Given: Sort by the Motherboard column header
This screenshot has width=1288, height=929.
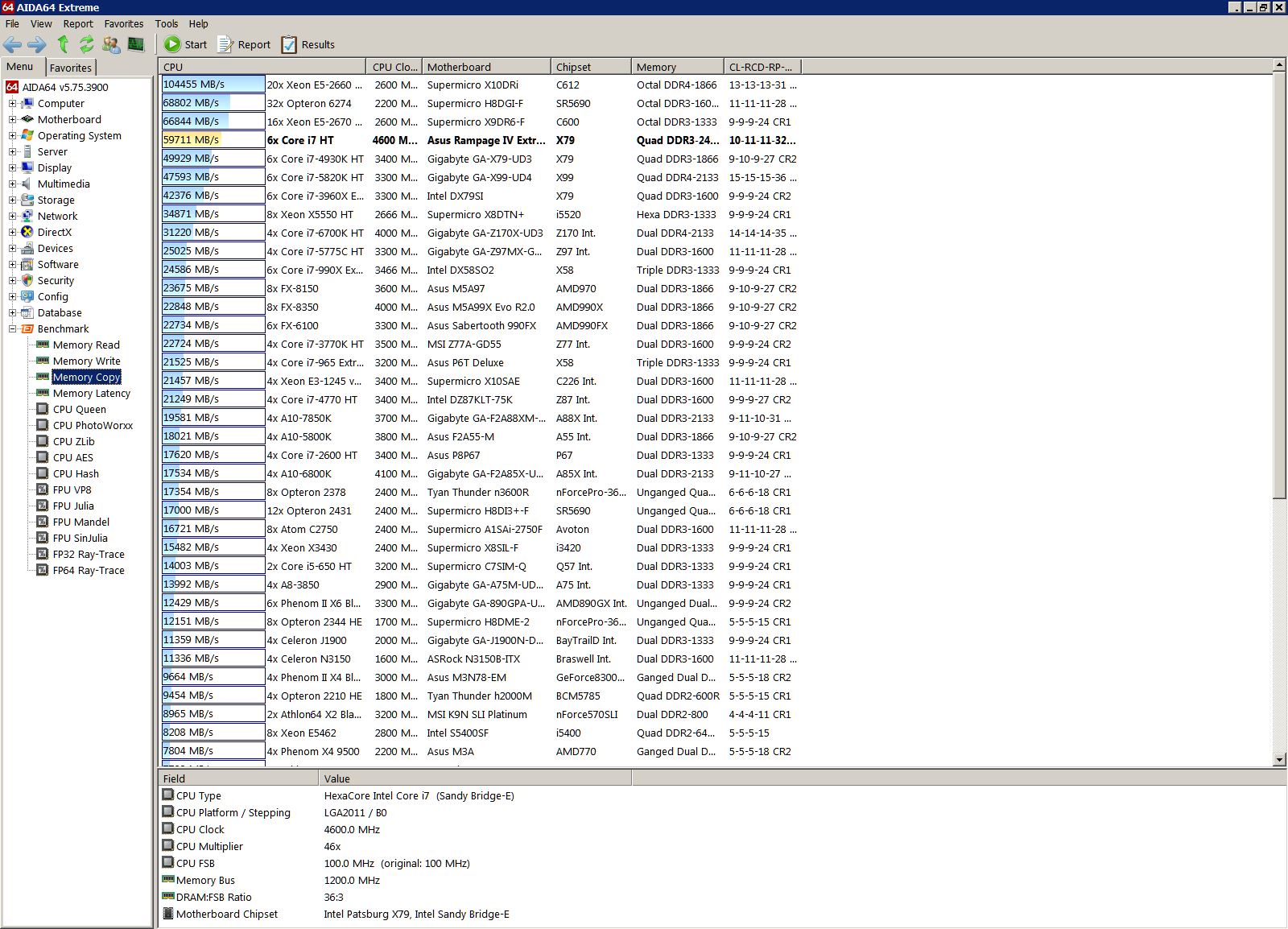Looking at the screenshot, I should [x=486, y=67].
